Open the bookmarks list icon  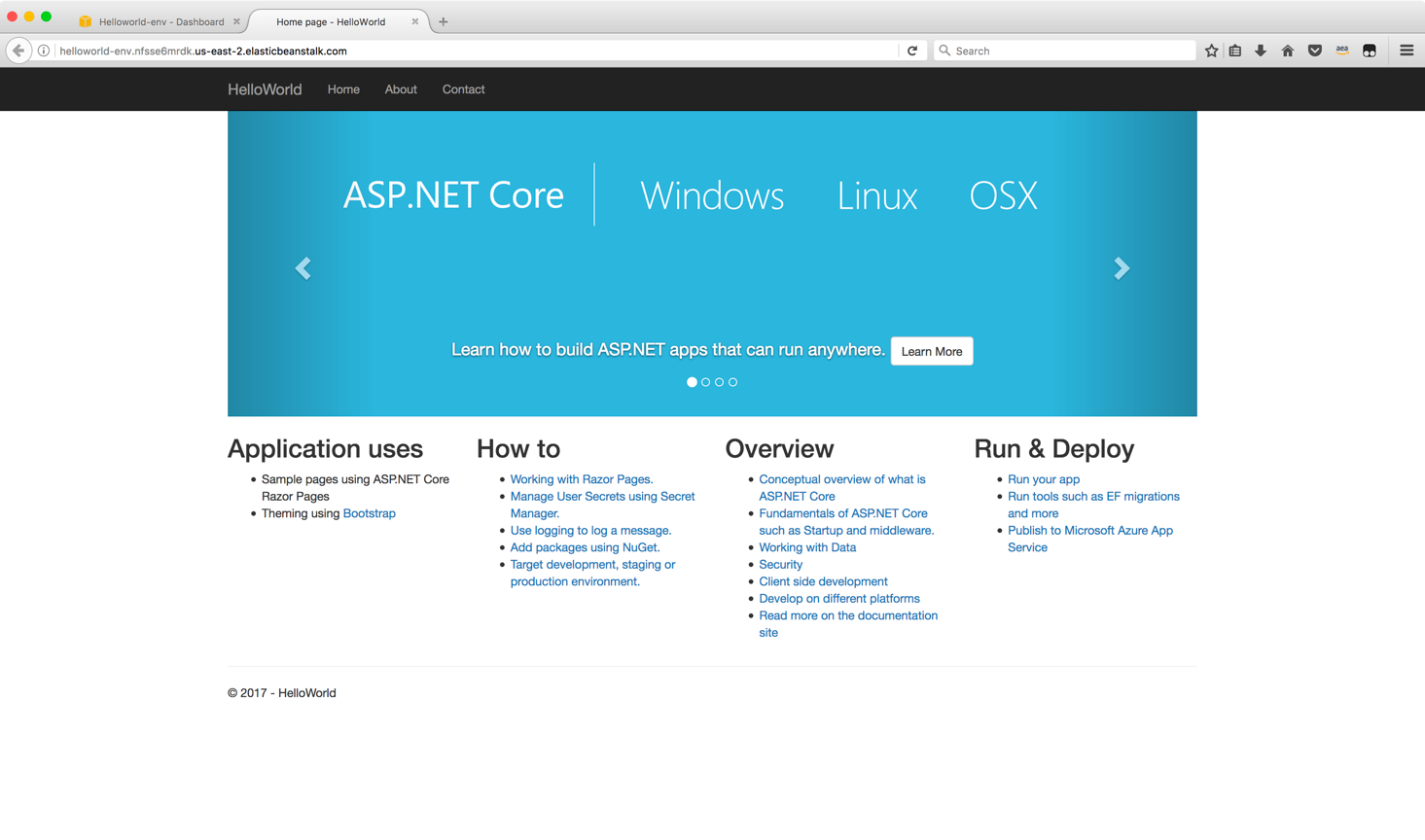1235,51
